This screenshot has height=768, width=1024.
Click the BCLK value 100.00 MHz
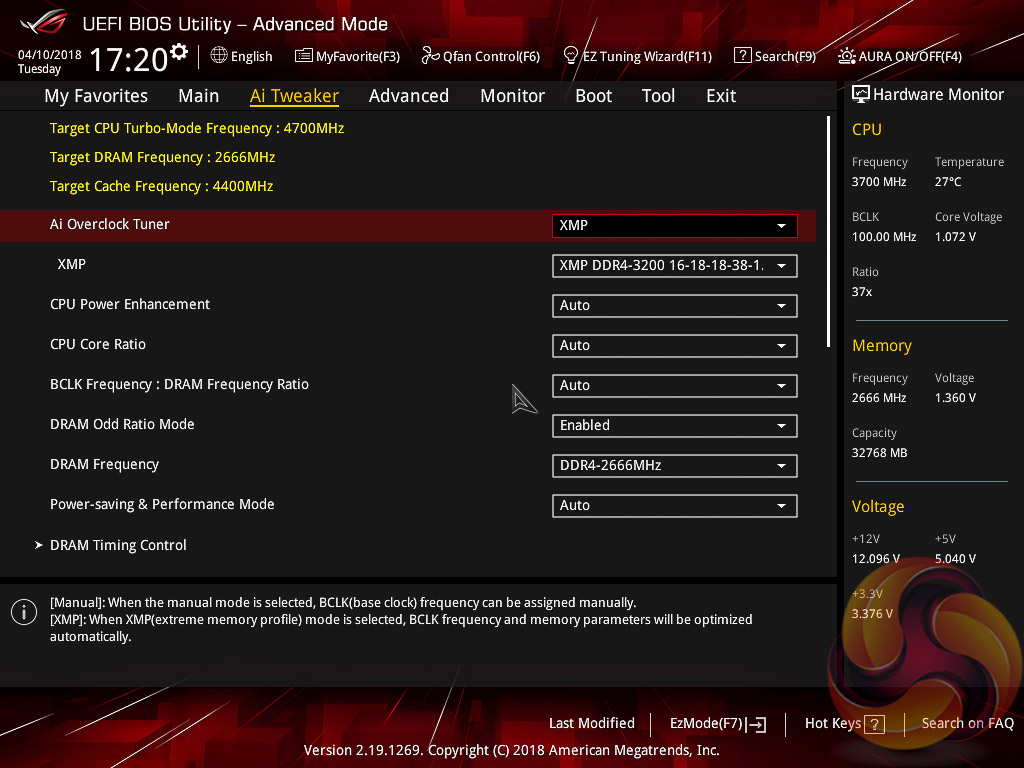coord(884,236)
